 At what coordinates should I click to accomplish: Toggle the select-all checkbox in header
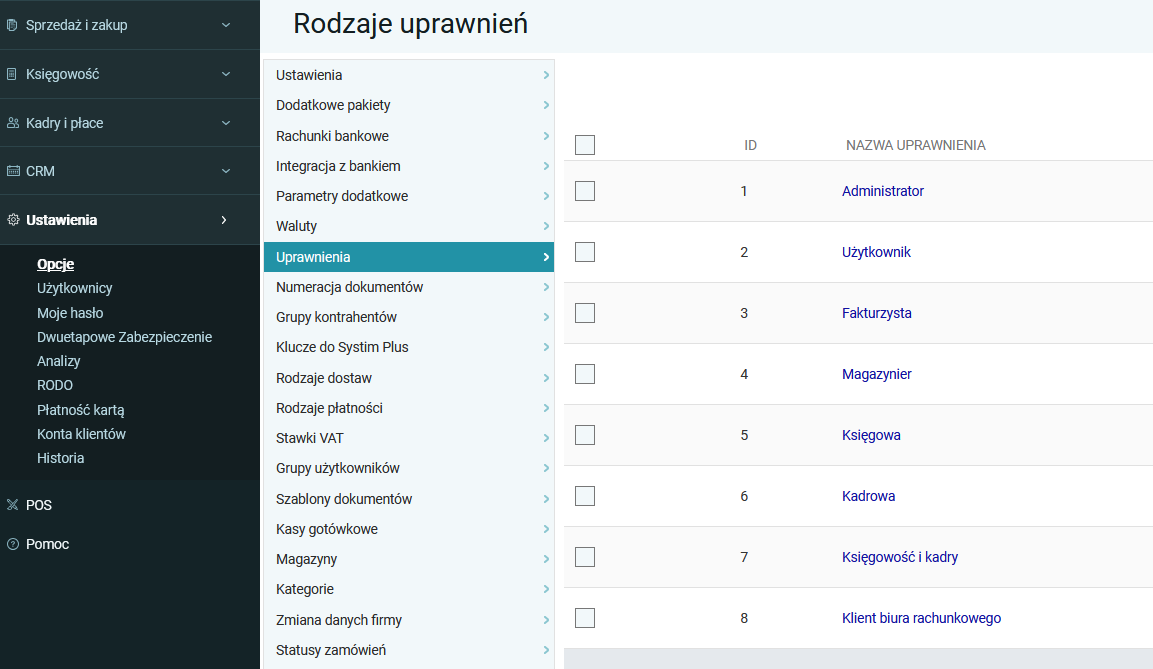point(585,145)
